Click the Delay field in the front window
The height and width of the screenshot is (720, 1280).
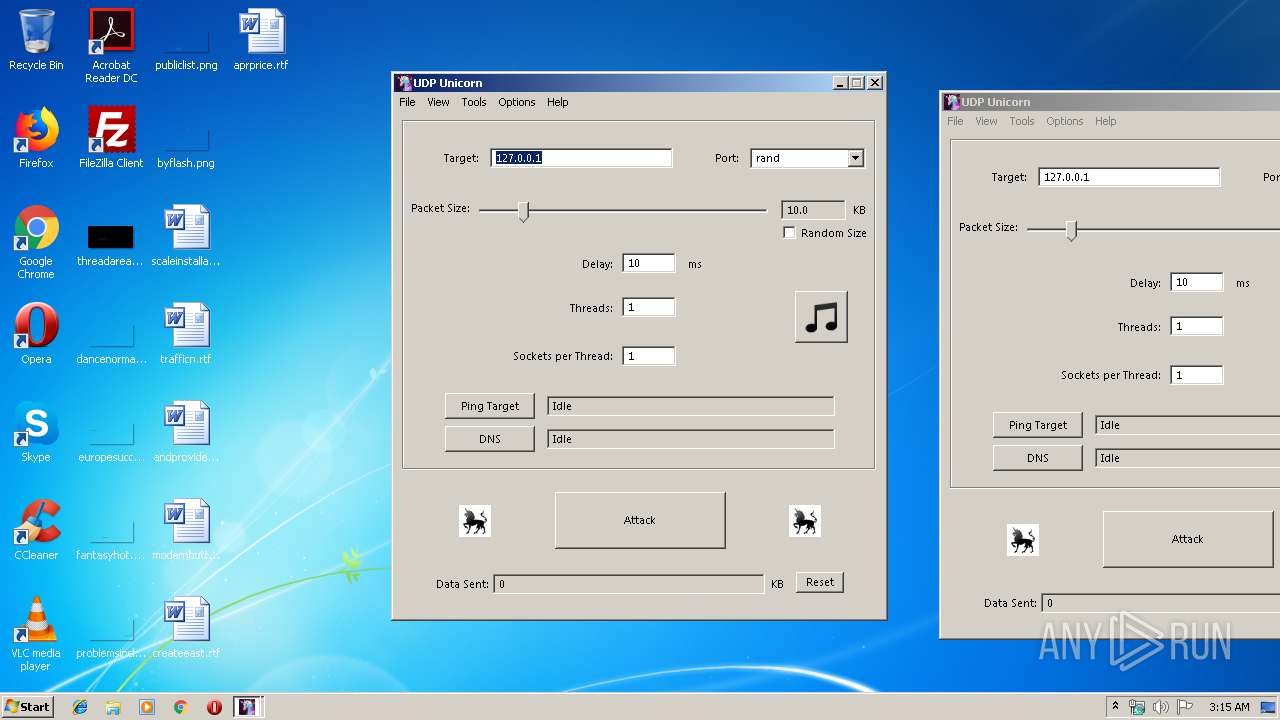click(649, 264)
